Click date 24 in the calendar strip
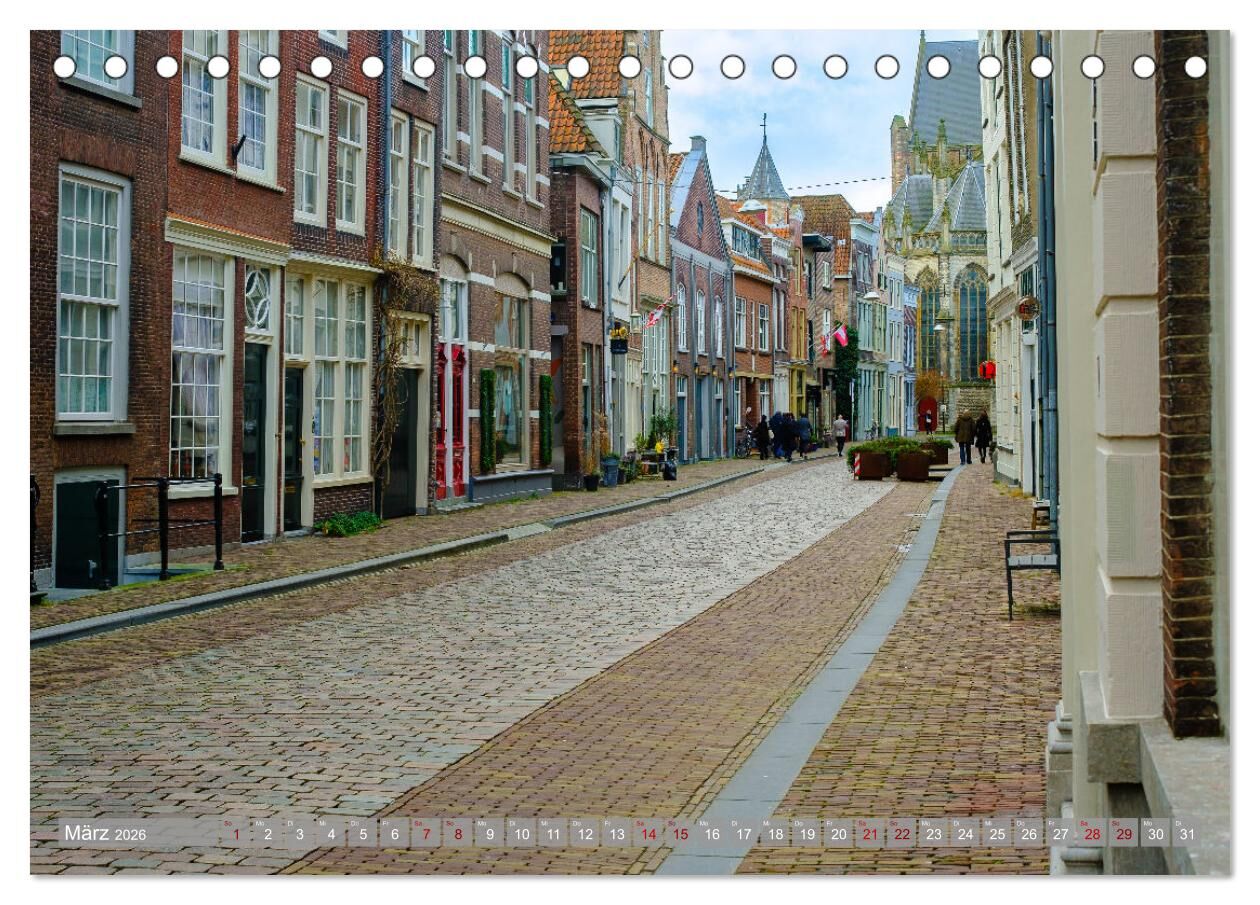This screenshot has width=1260, height=905. 965,833
